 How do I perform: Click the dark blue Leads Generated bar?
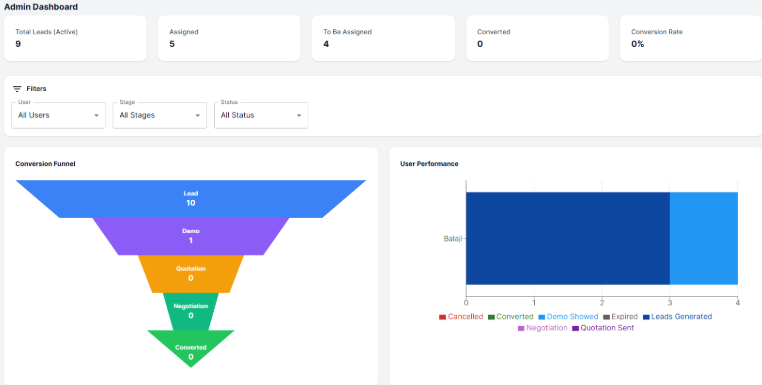point(568,238)
